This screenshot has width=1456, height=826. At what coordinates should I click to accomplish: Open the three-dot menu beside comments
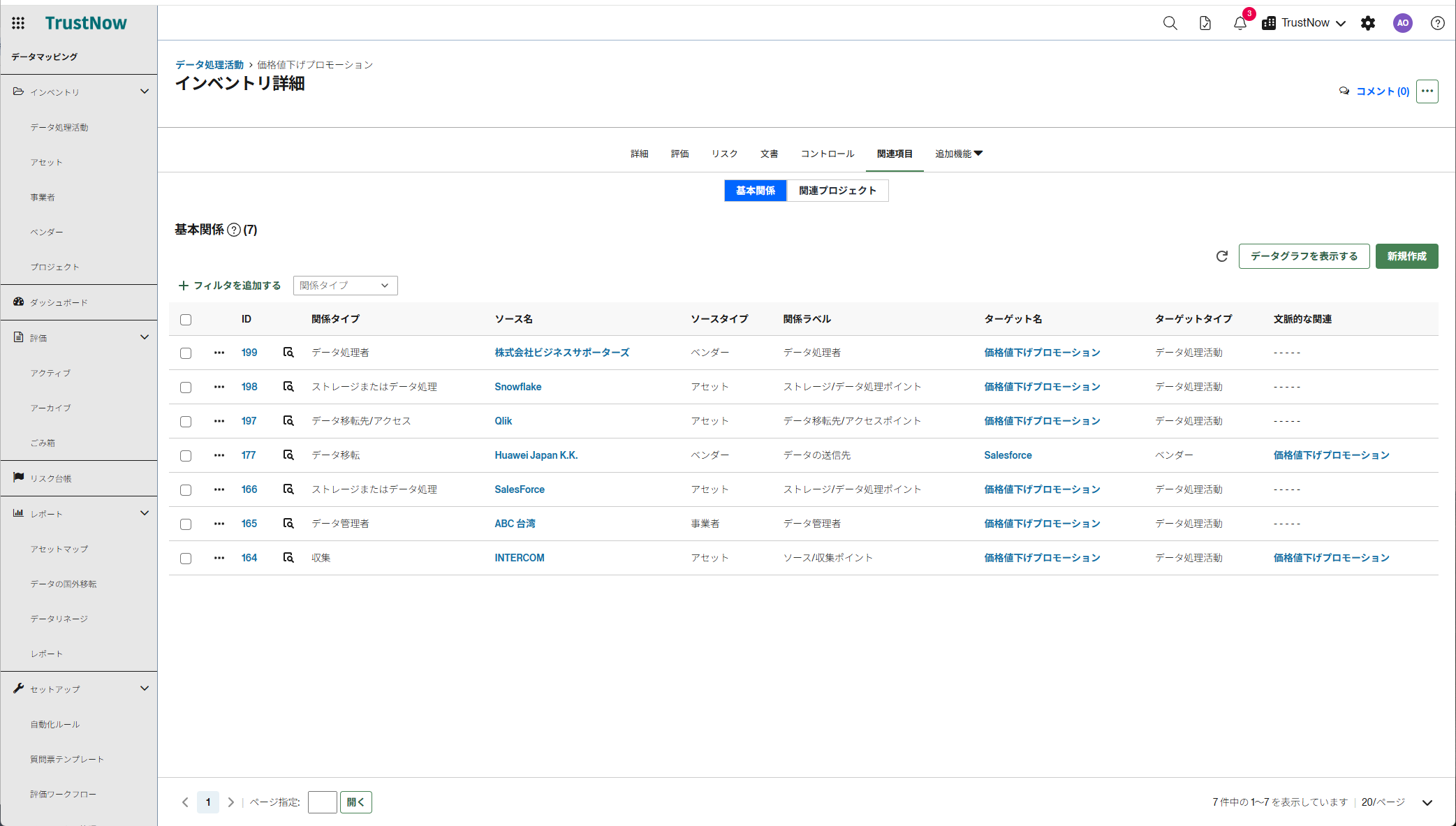pos(1427,91)
